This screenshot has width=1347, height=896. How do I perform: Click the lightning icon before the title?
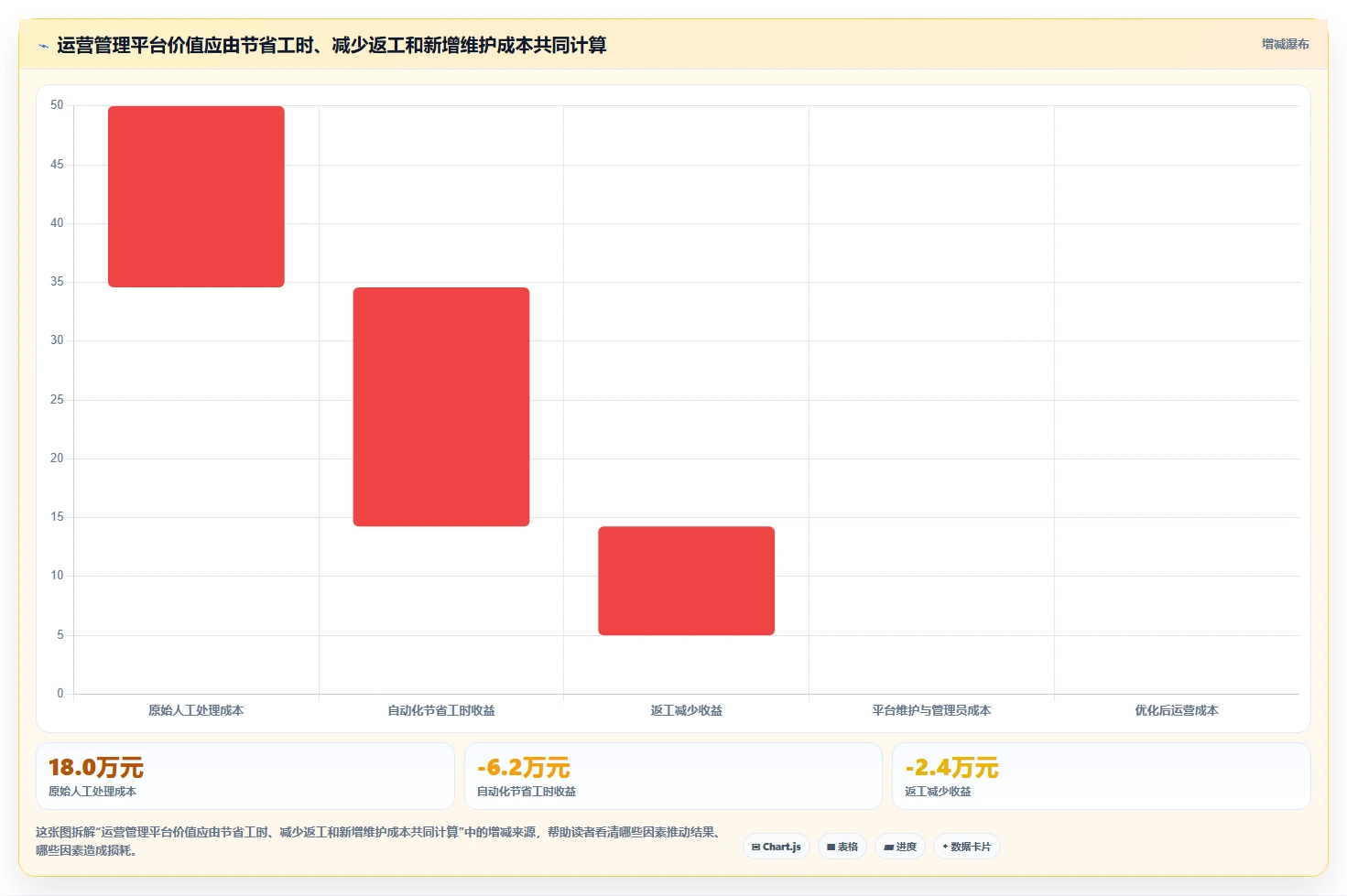[x=43, y=46]
